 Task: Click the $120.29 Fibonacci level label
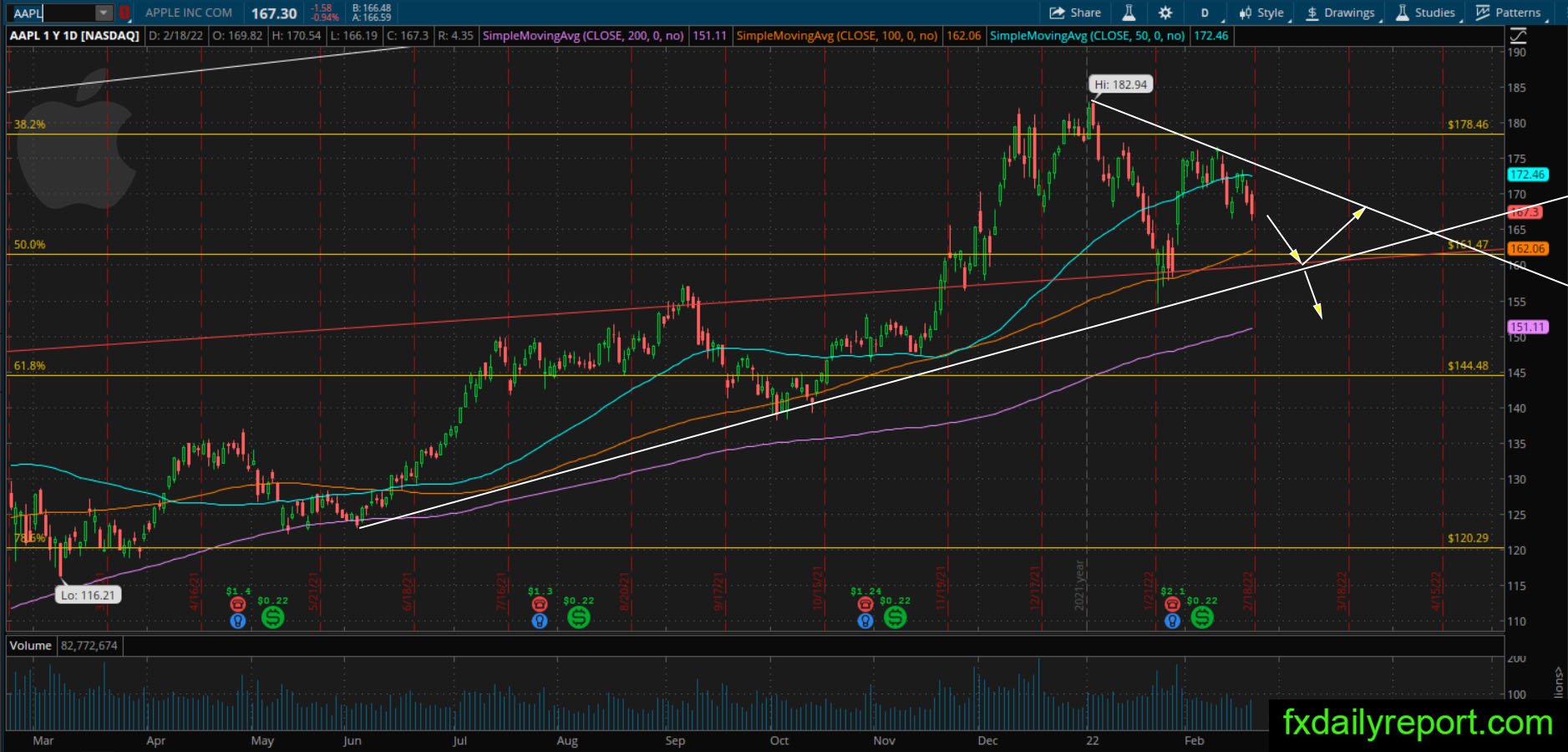click(x=1468, y=538)
